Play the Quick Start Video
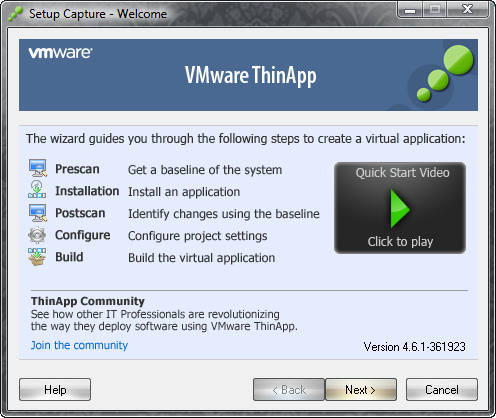 pyautogui.click(x=400, y=208)
